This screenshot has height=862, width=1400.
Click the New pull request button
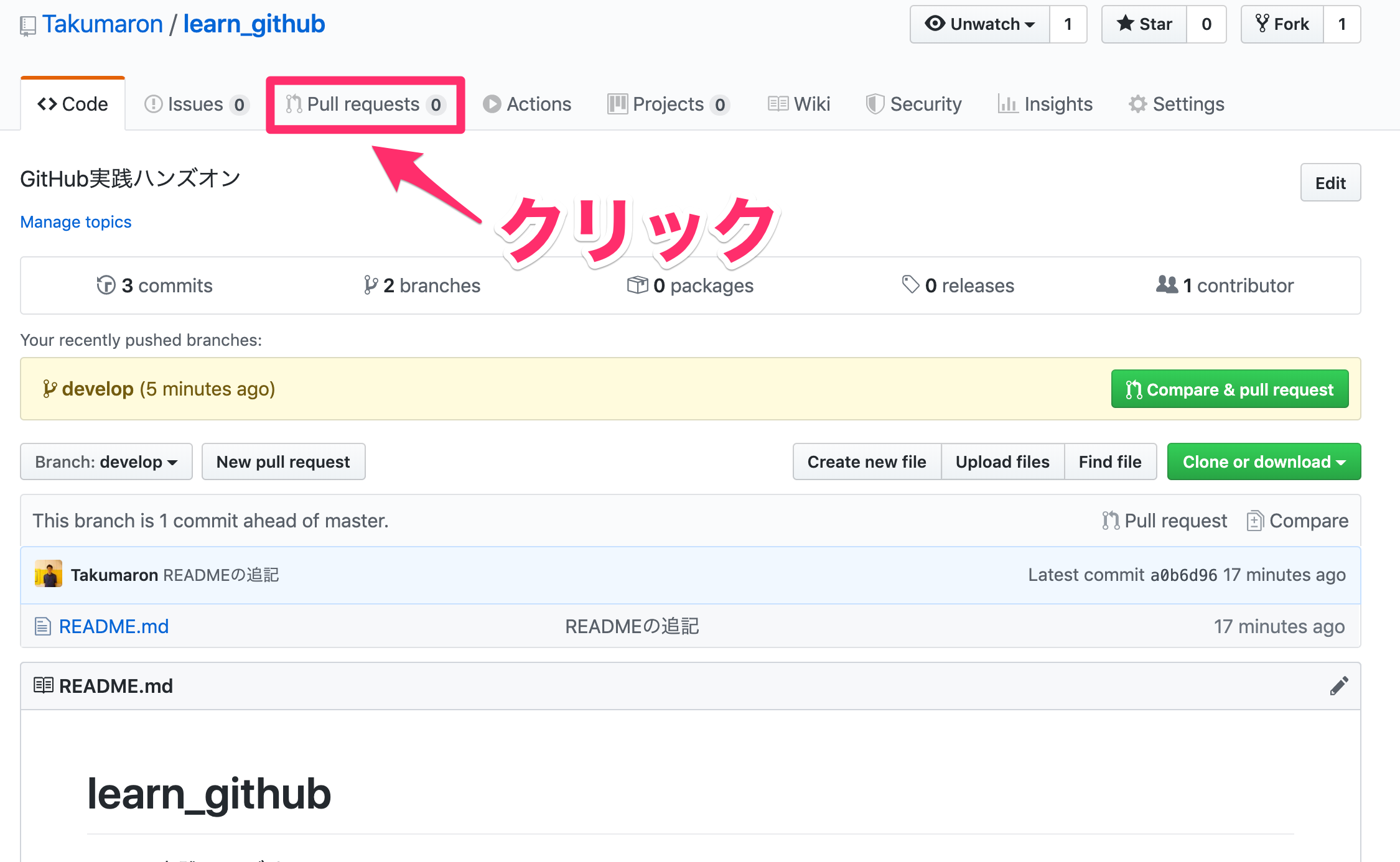point(283,461)
